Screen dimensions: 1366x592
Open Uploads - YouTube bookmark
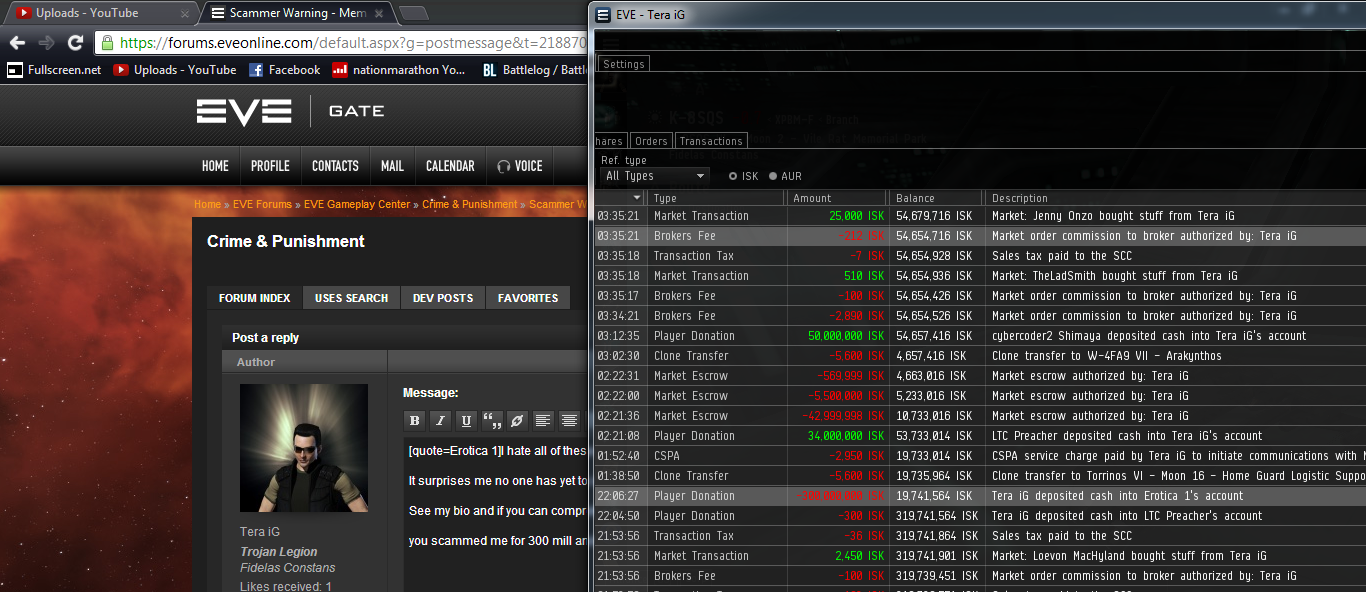tap(175, 70)
